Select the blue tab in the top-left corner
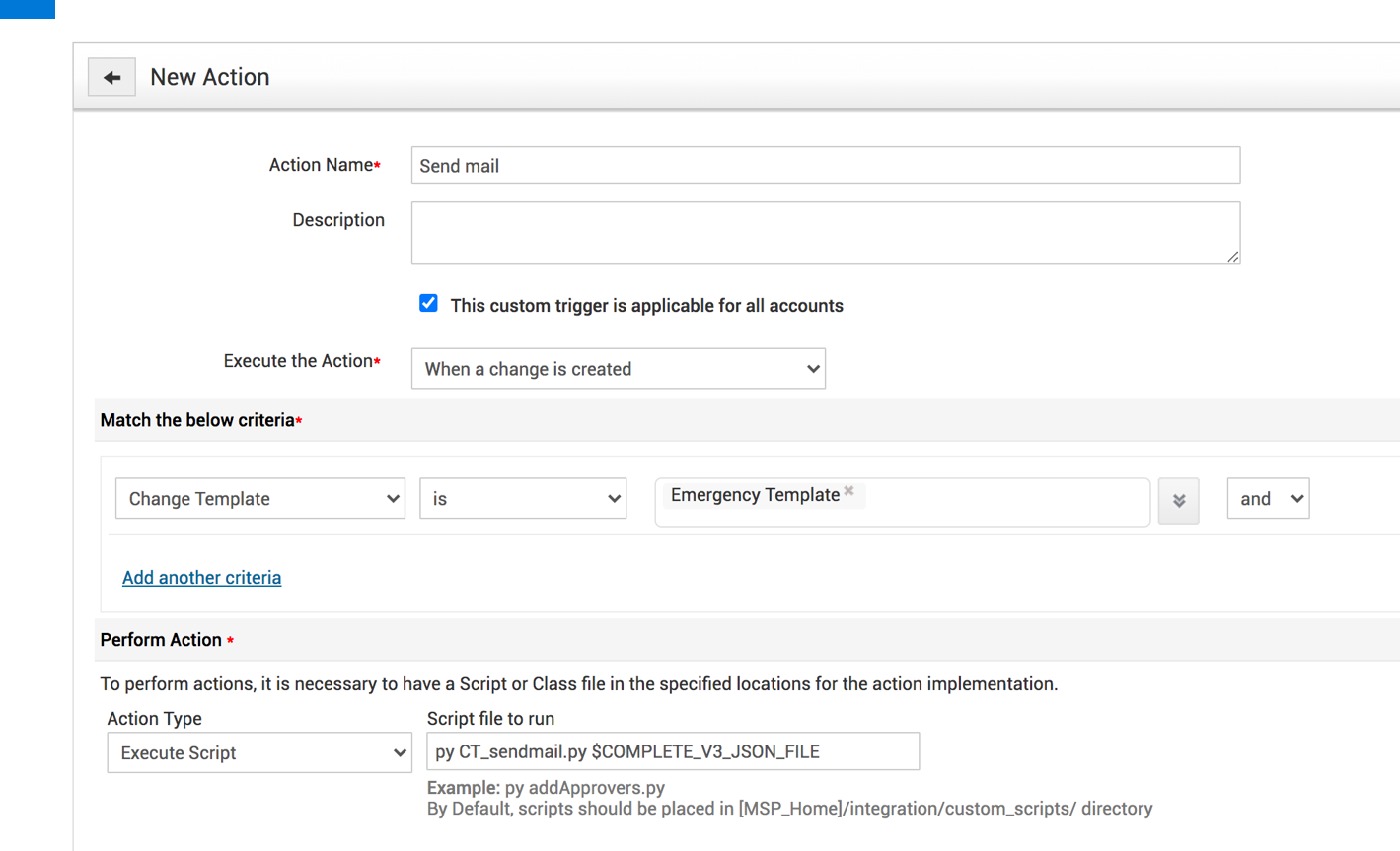The width and height of the screenshot is (1400, 851). tap(27, 9)
